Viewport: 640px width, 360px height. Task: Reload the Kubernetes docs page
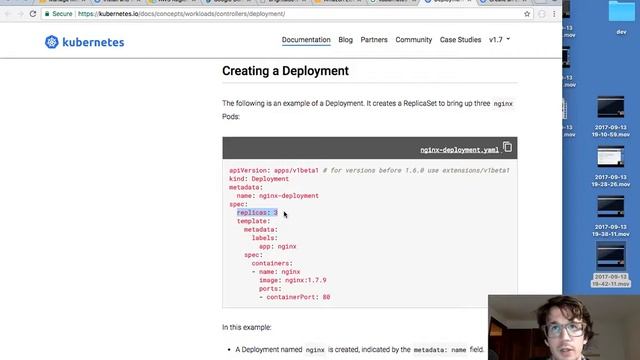pos(33,14)
